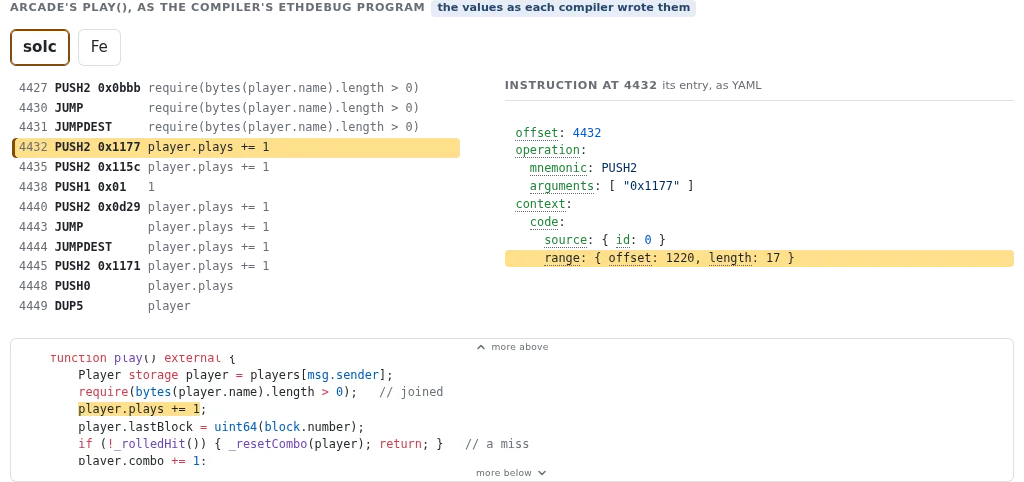Click 'INSTRUCTION AT 4432' heading

(x=581, y=85)
